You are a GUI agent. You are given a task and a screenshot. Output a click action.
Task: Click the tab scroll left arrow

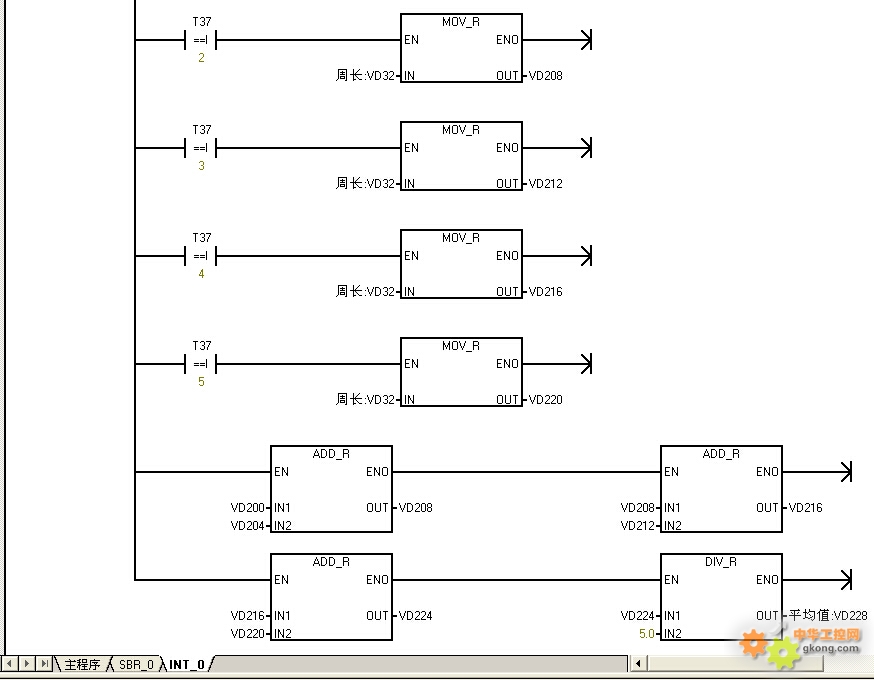[x=9, y=664]
